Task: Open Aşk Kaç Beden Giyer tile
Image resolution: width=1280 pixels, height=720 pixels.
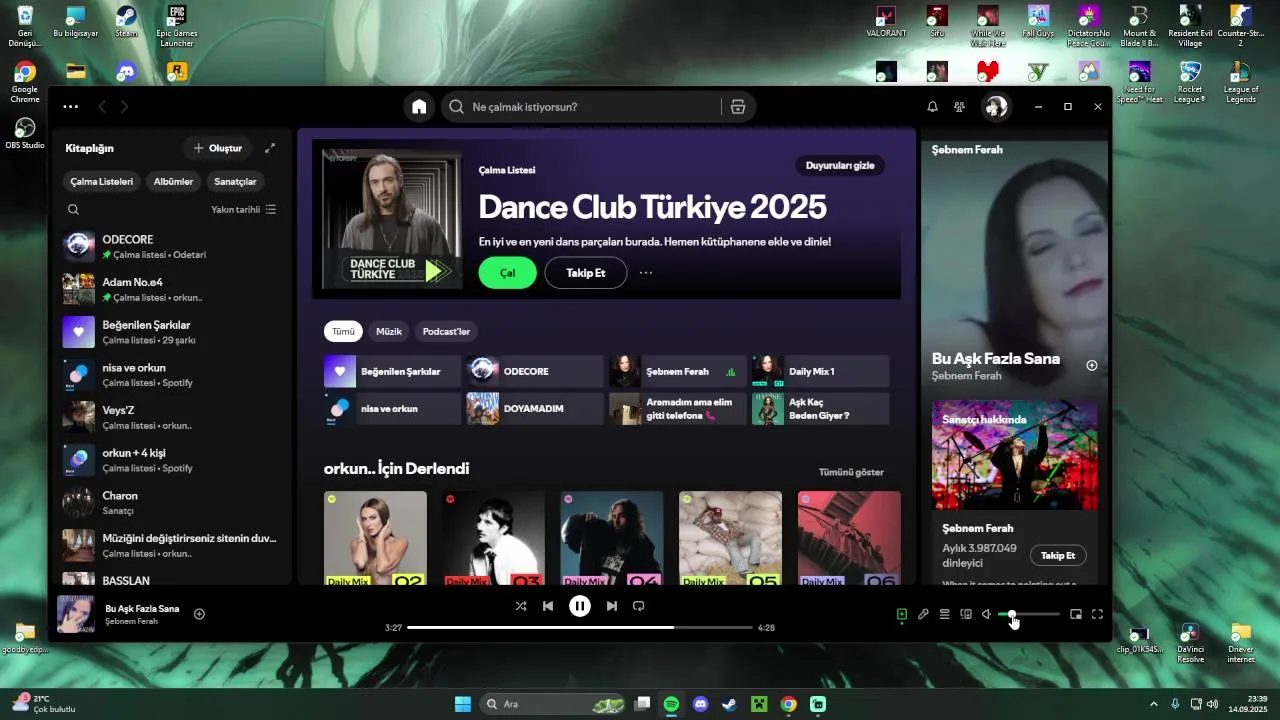Action: click(x=820, y=409)
